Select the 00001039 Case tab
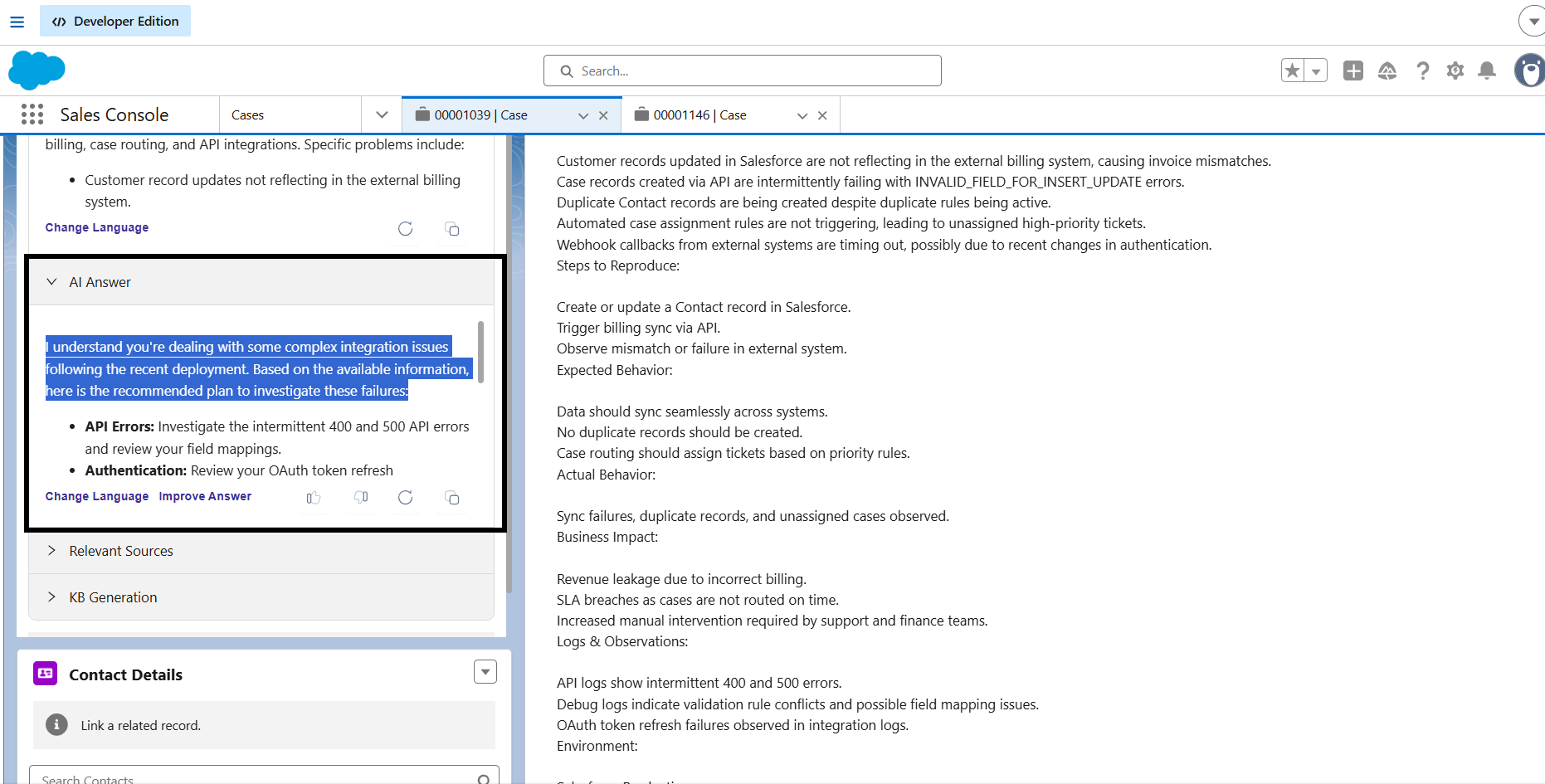1545x784 pixels. (x=481, y=115)
